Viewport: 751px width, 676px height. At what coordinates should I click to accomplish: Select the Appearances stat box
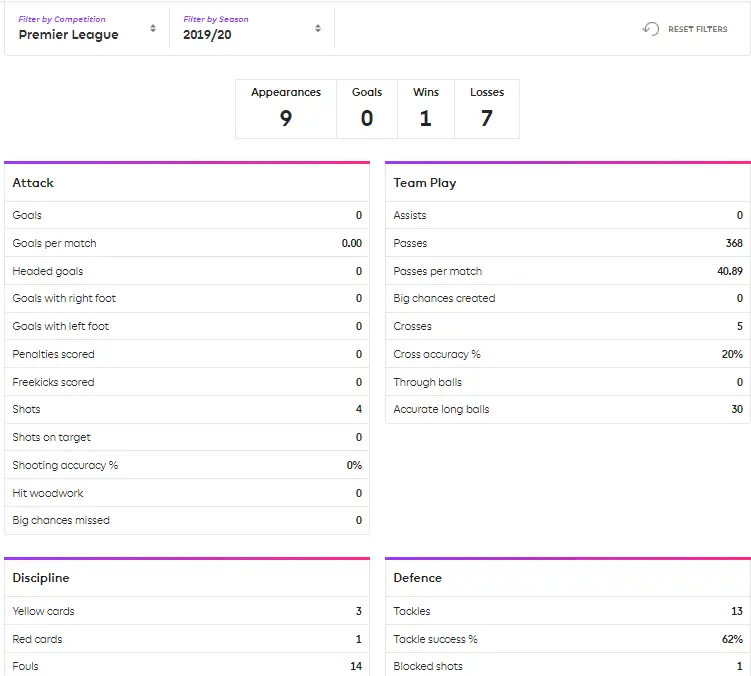tap(286, 109)
